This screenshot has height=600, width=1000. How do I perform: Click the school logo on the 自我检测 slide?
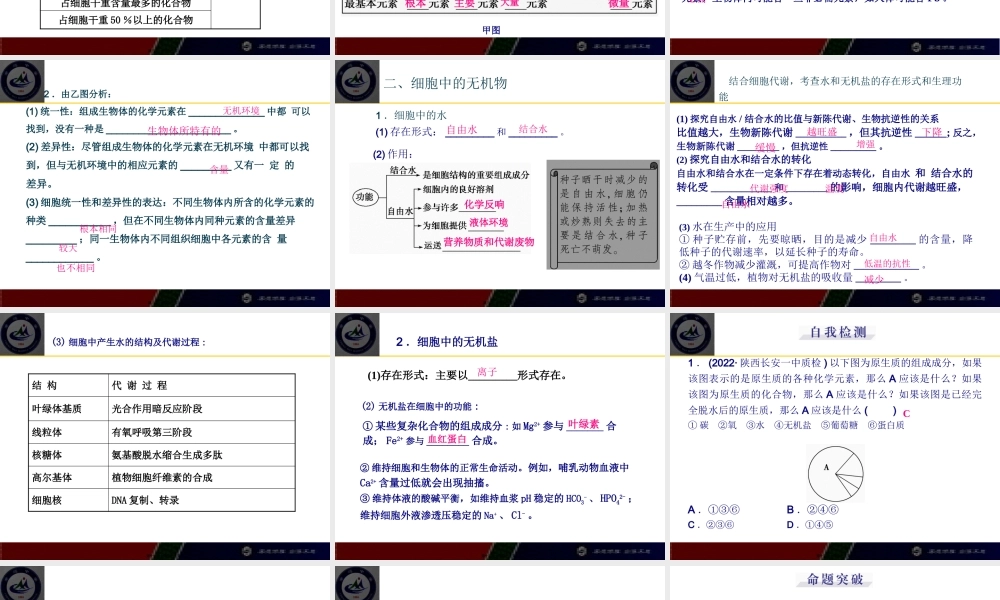click(x=692, y=334)
